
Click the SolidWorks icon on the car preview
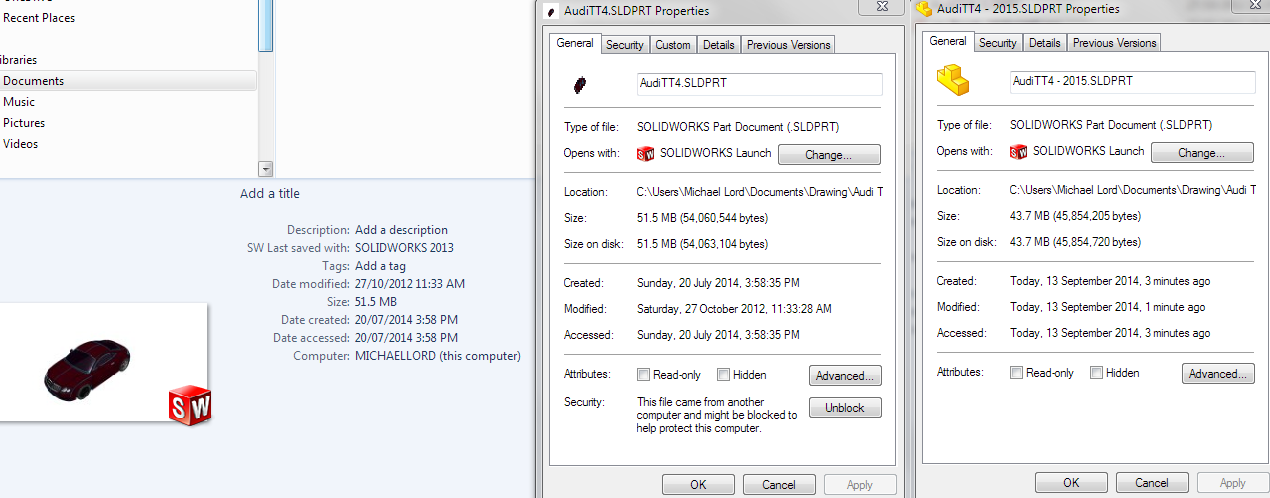click(x=189, y=402)
